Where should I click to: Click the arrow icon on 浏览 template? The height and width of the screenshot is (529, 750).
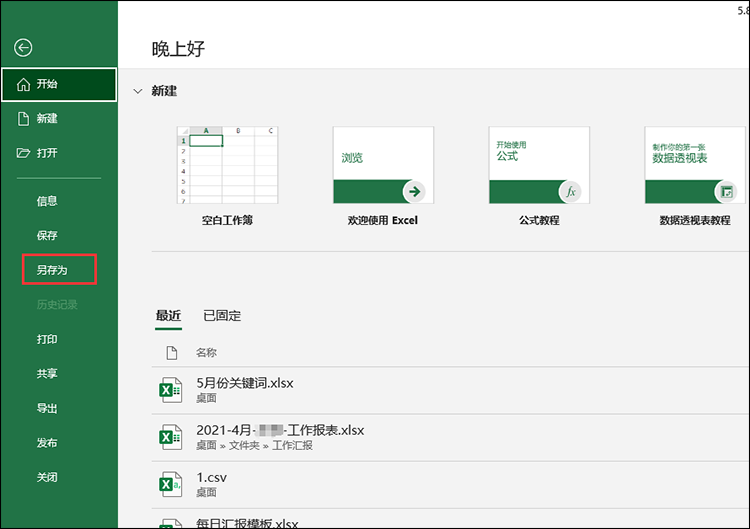414,192
